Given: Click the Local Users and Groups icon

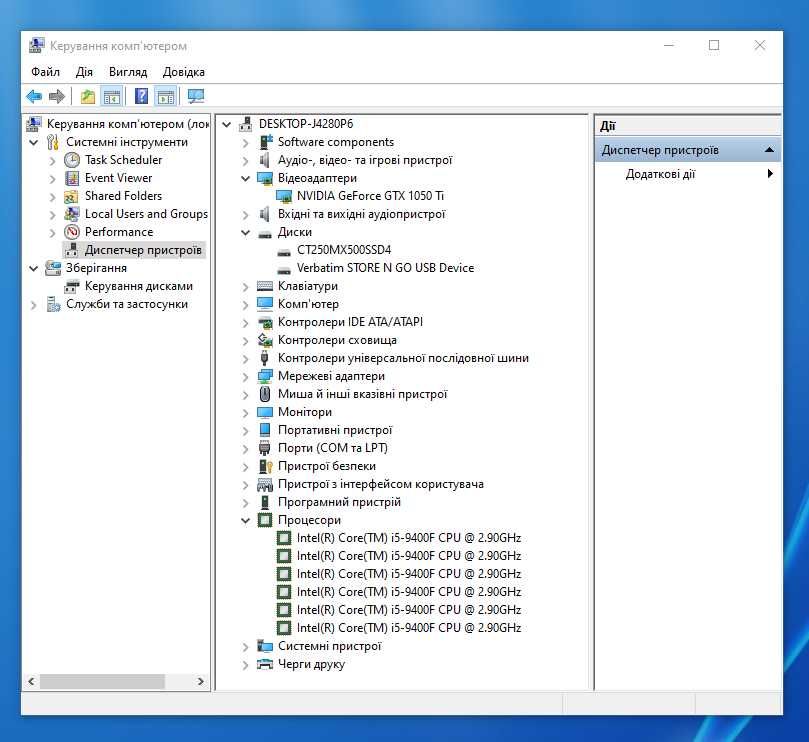Looking at the screenshot, I should point(72,214).
